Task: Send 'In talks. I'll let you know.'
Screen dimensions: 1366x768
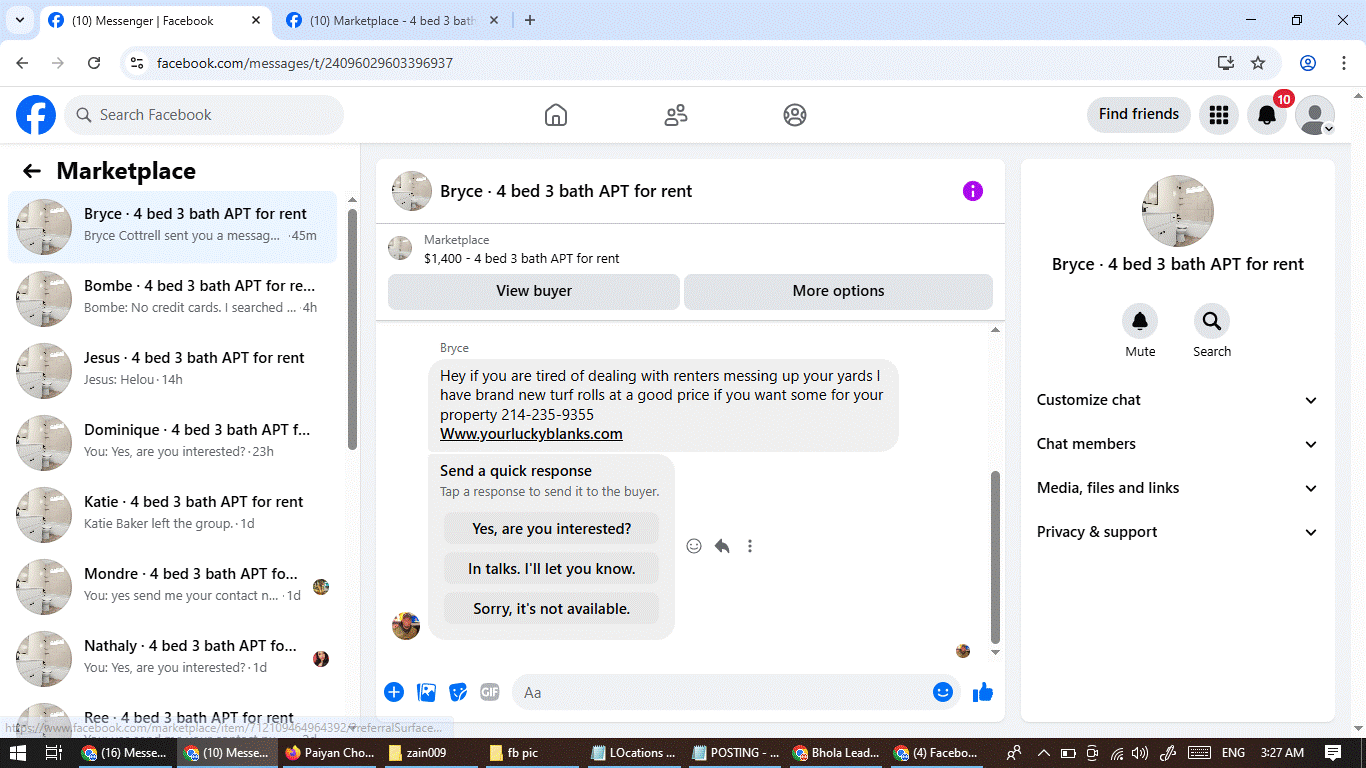Action: [552, 569]
